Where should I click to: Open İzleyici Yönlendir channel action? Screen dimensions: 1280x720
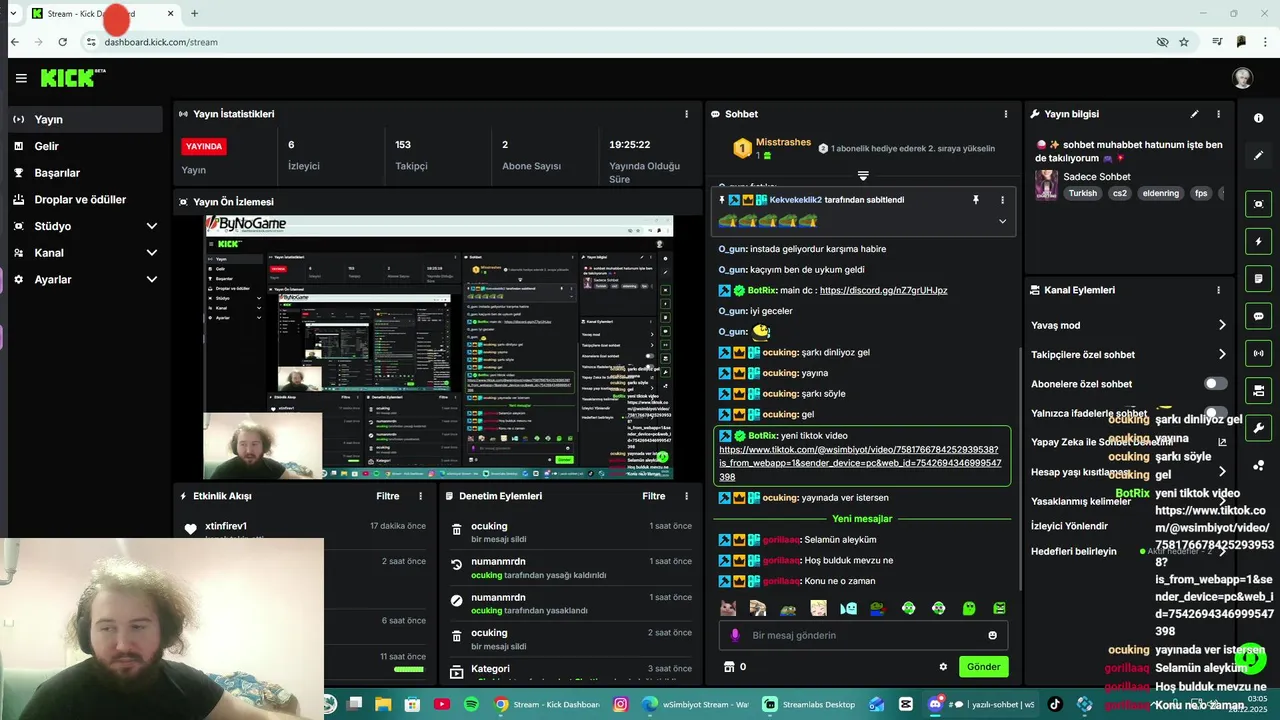pyautogui.click(x=1069, y=525)
